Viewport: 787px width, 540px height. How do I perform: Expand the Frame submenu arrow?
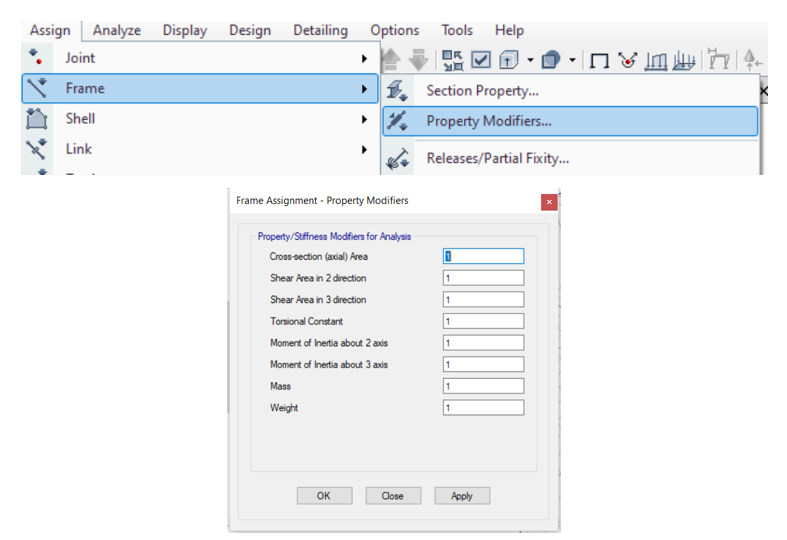[364, 89]
